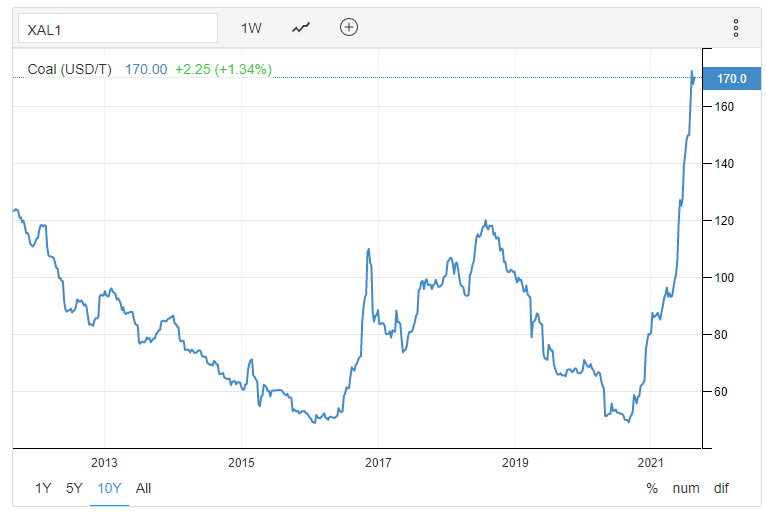Click the XAL1 symbol input field
This screenshot has width=766, height=523.
(117, 28)
